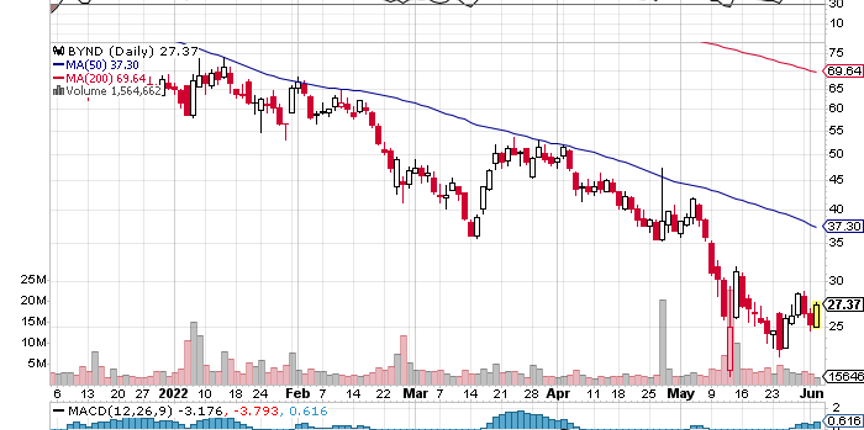Click the 2022 year label on date axis
864x430 pixels.
click(x=173, y=394)
